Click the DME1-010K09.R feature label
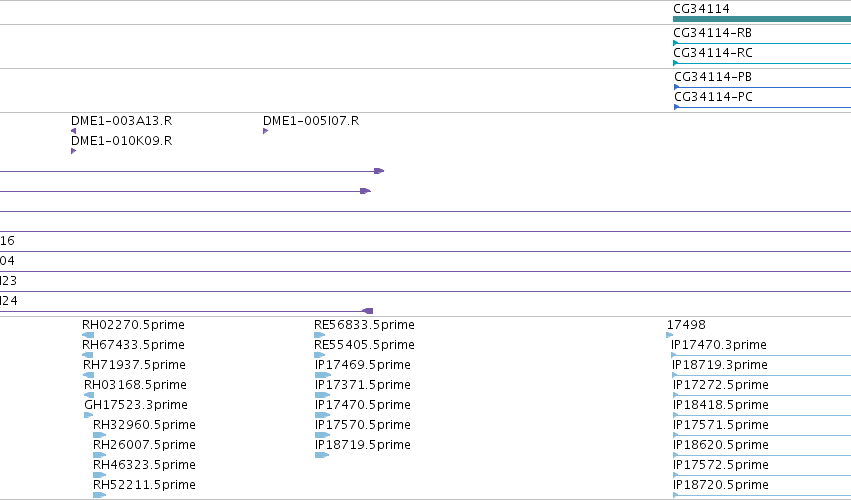The image size is (851, 500). pyautogui.click(x=122, y=141)
